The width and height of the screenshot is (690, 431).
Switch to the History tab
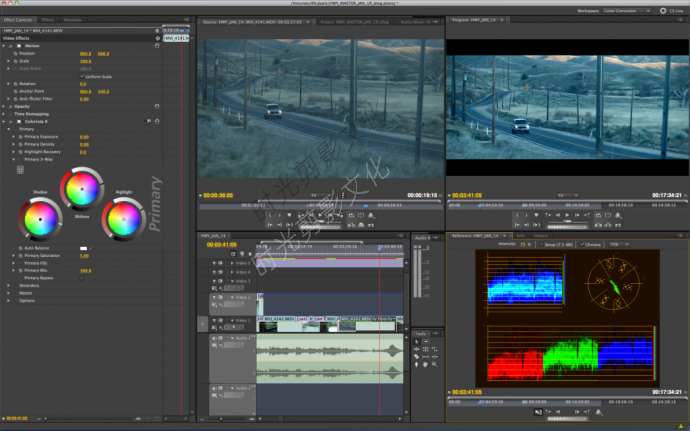tap(540, 236)
